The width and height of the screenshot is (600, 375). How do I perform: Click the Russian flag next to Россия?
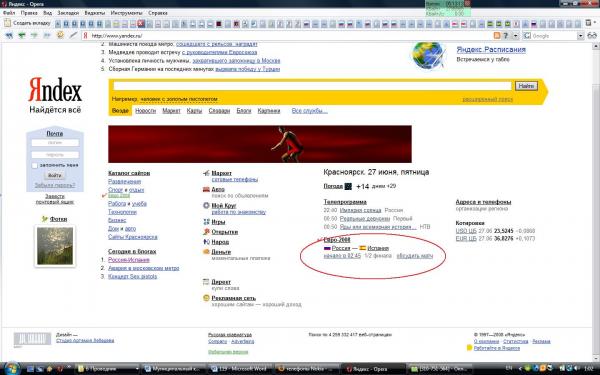(x=327, y=248)
